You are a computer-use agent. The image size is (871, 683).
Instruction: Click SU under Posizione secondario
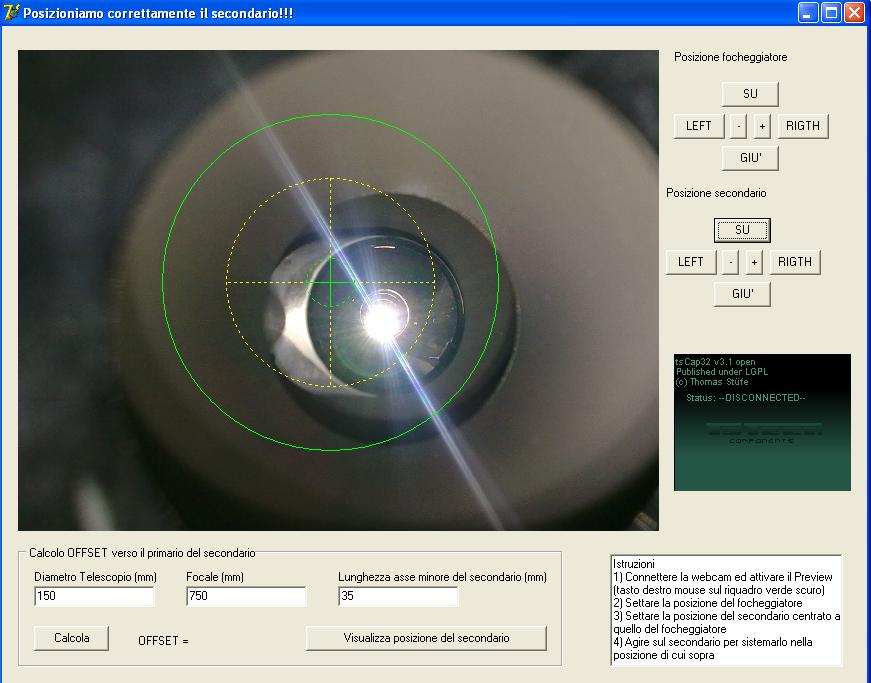click(x=742, y=230)
